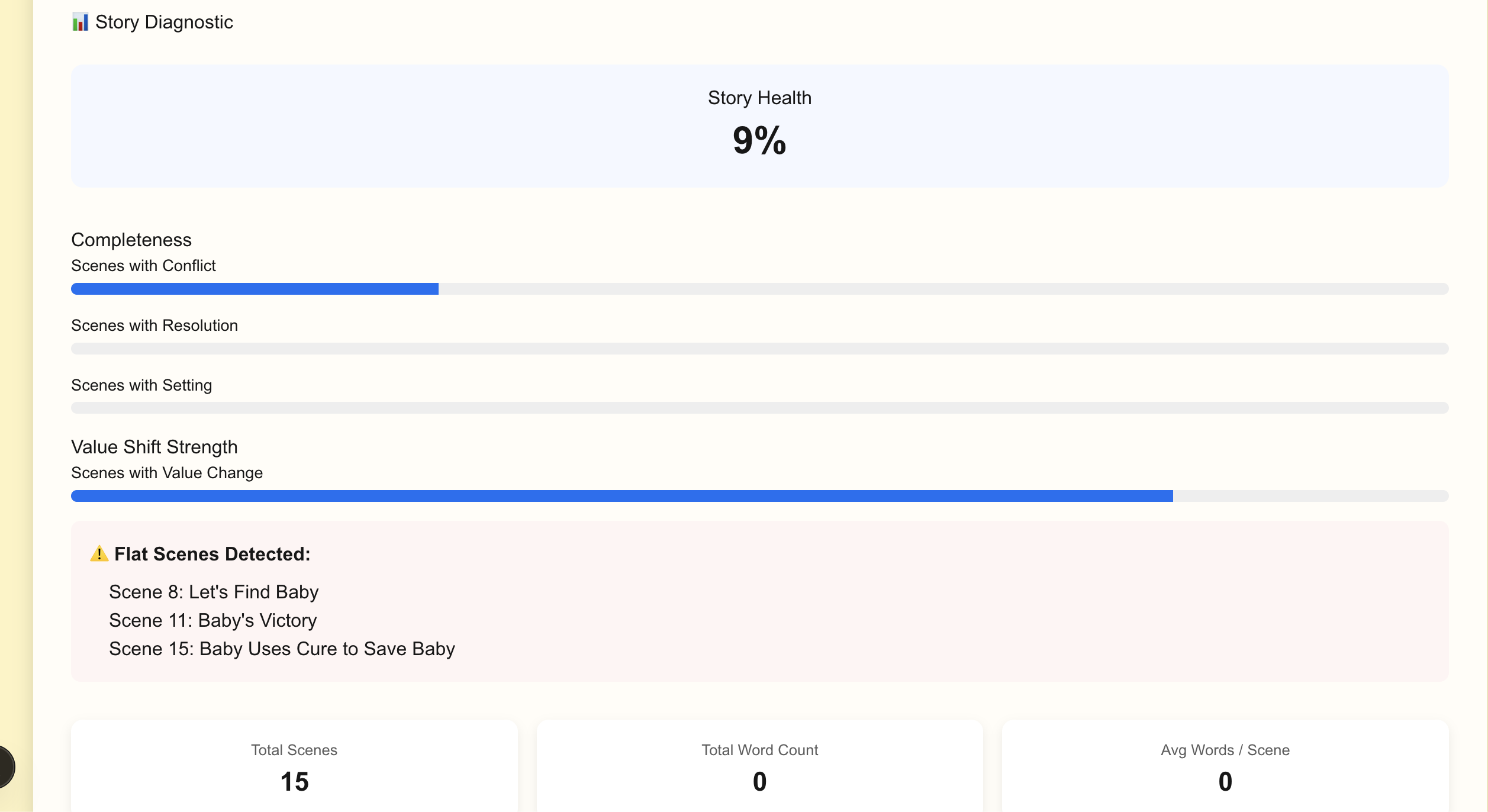The width and height of the screenshot is (1488, 812).
Task: Click the Scenes with Setting progress bar
Action: coord(759,408)
